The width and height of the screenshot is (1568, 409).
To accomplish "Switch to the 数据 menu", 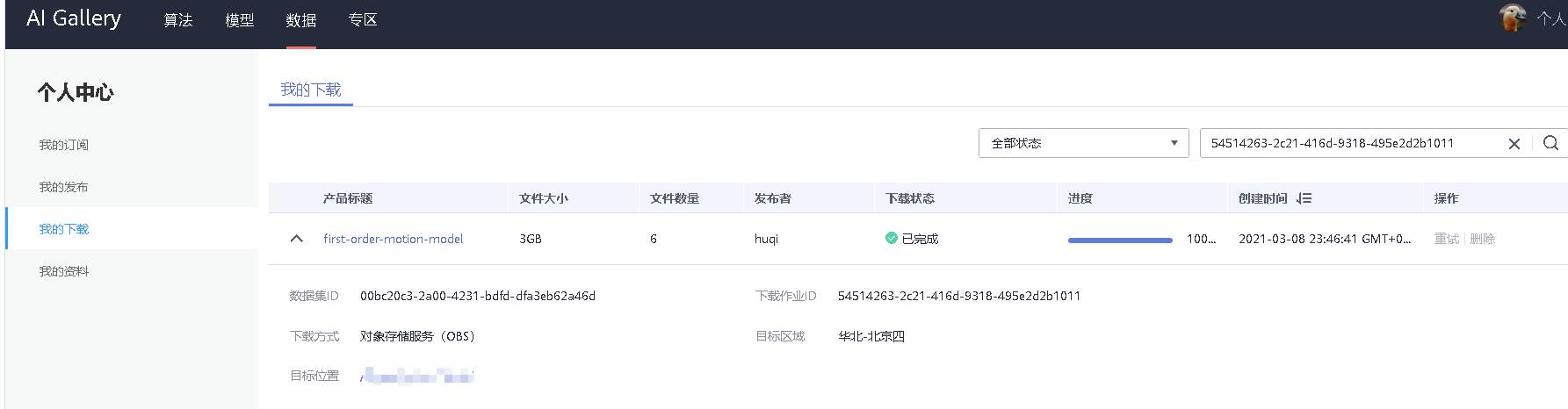I will [300, 20].
